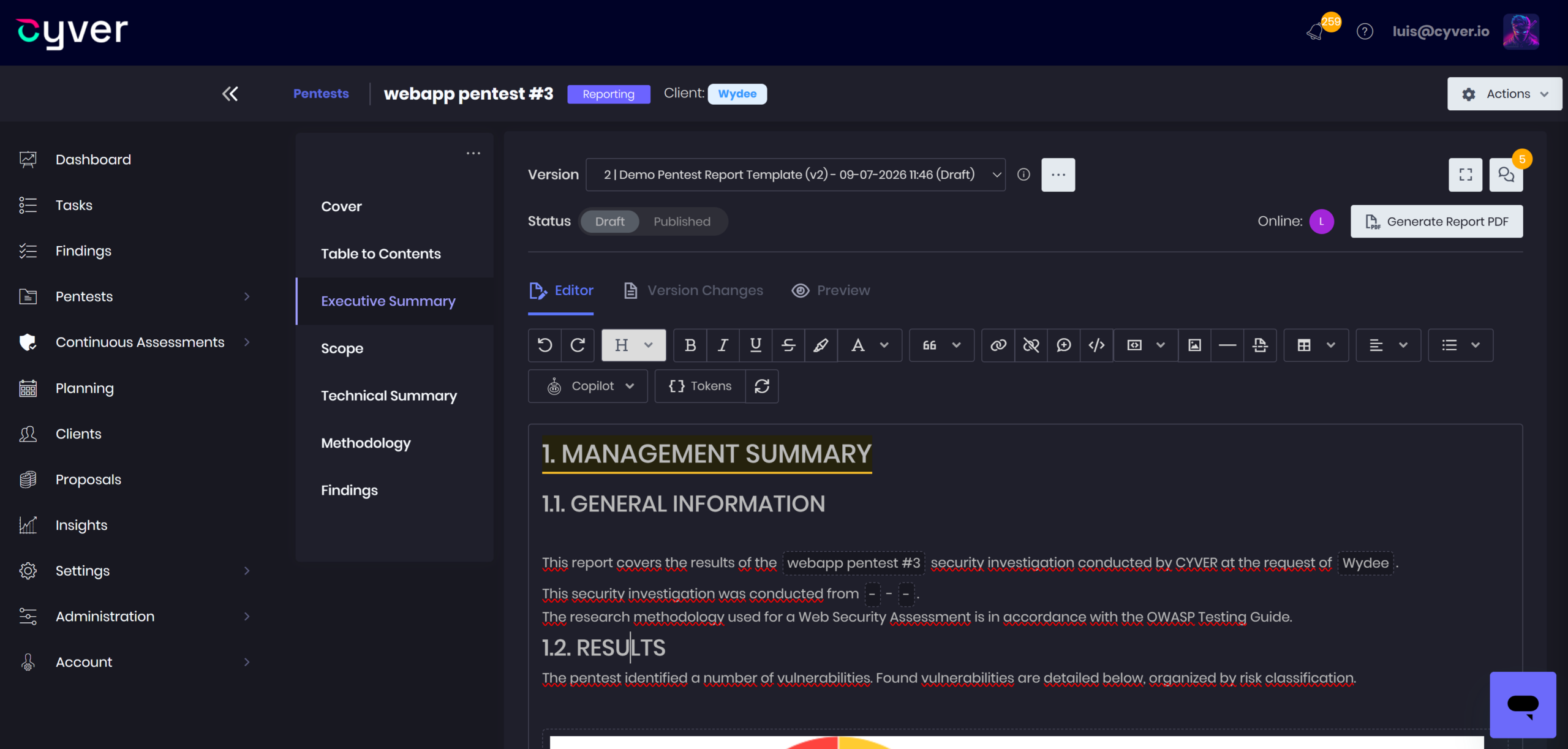Open the font color dropdown
Screen dimensions: 1568x749
(x=870, y=345)
